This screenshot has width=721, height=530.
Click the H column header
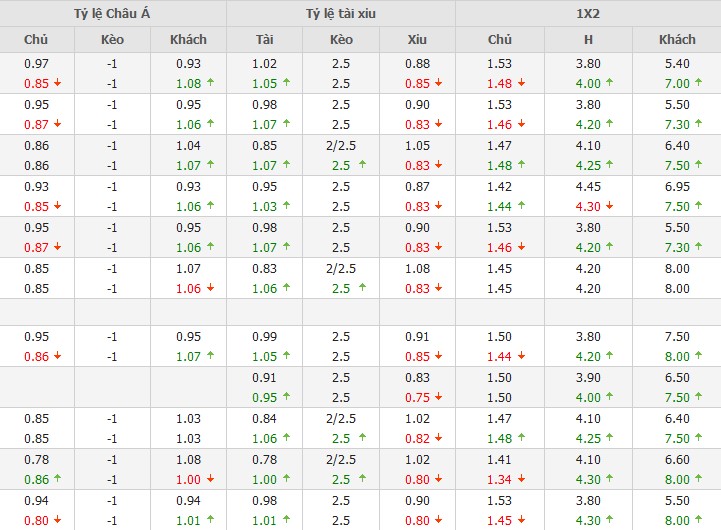[x=588, y=39]
